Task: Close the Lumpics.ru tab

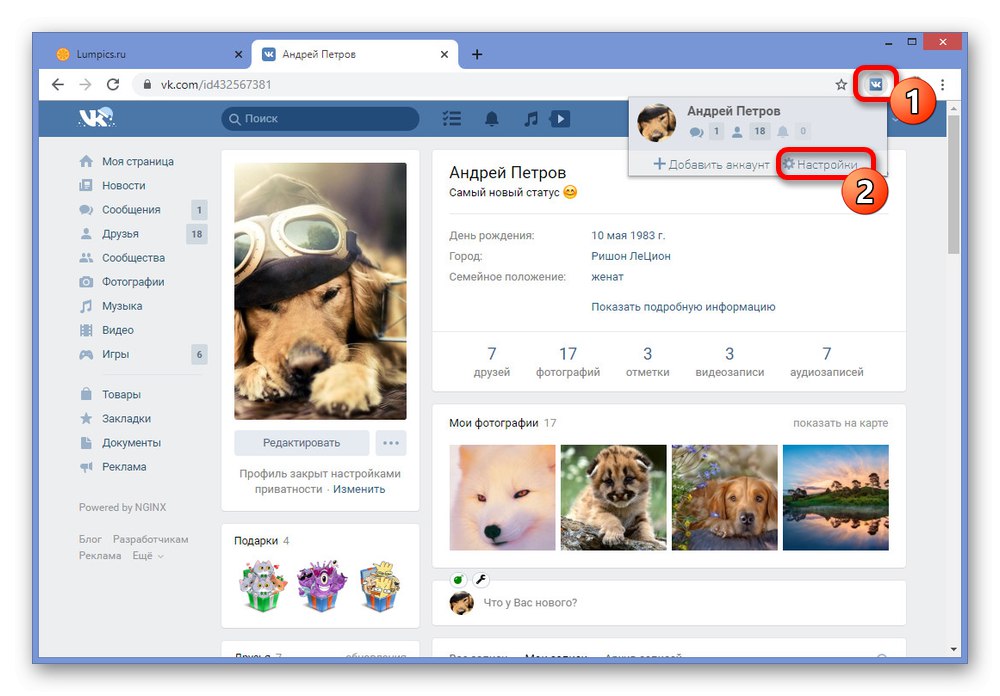Action: click(239, 54)
